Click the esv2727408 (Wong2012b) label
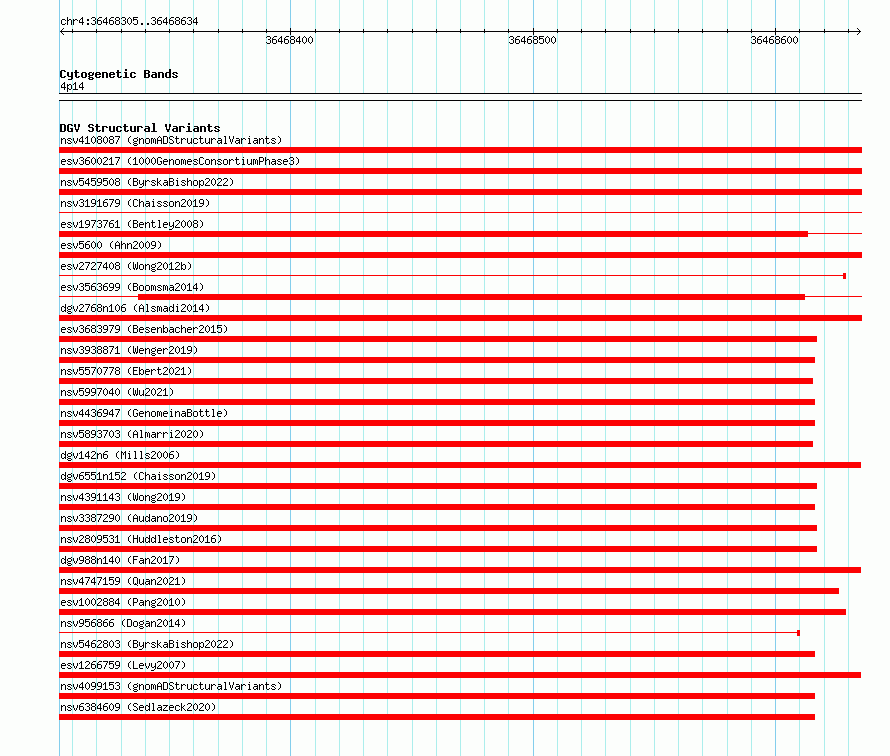Viewport: 890px width, 756px height. (x=126, y=266)
